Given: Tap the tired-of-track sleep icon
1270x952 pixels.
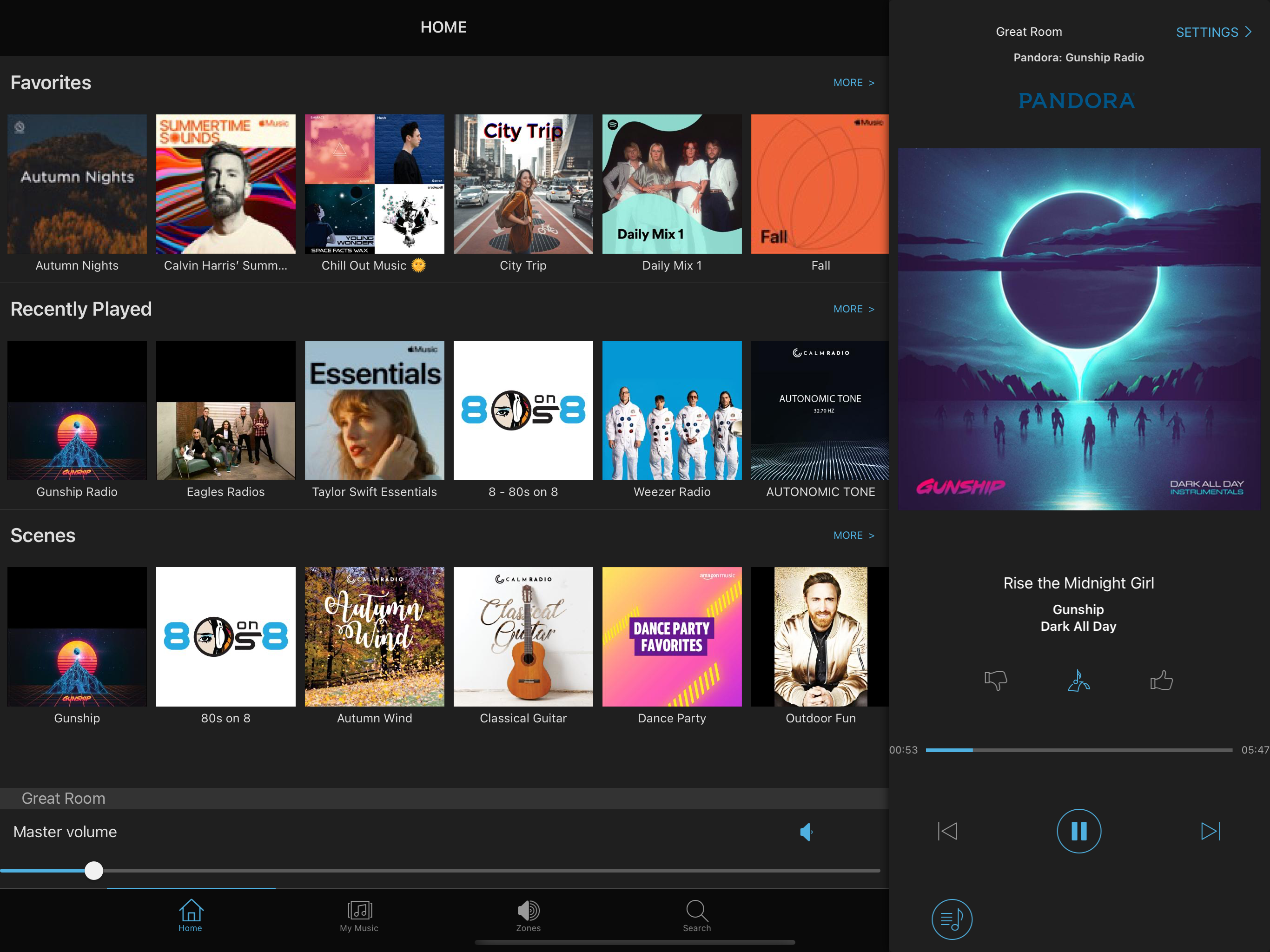Looking at the screenshot, I should click(1078, 681).
